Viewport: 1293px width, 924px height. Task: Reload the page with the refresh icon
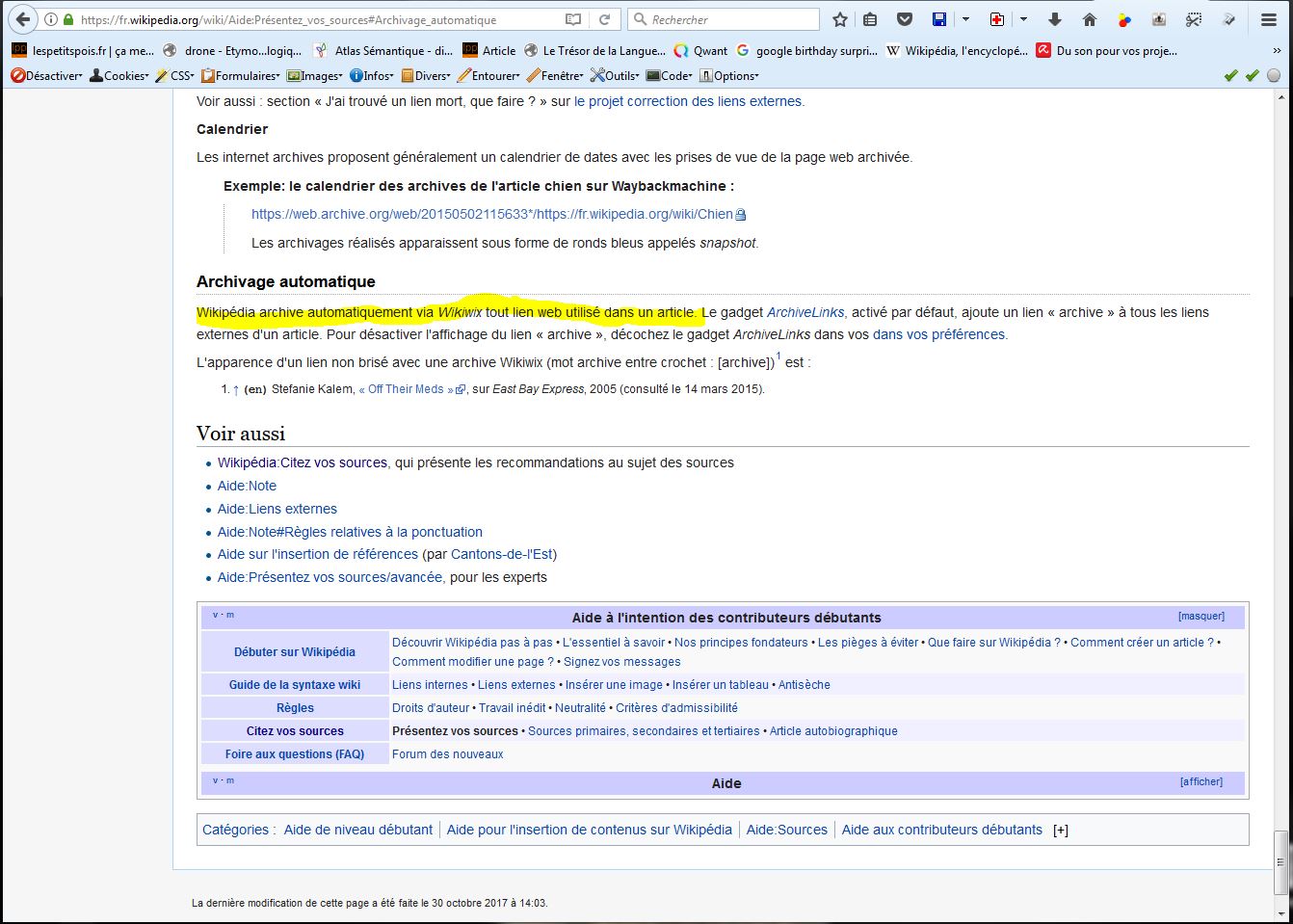click(x=604, y=19)
